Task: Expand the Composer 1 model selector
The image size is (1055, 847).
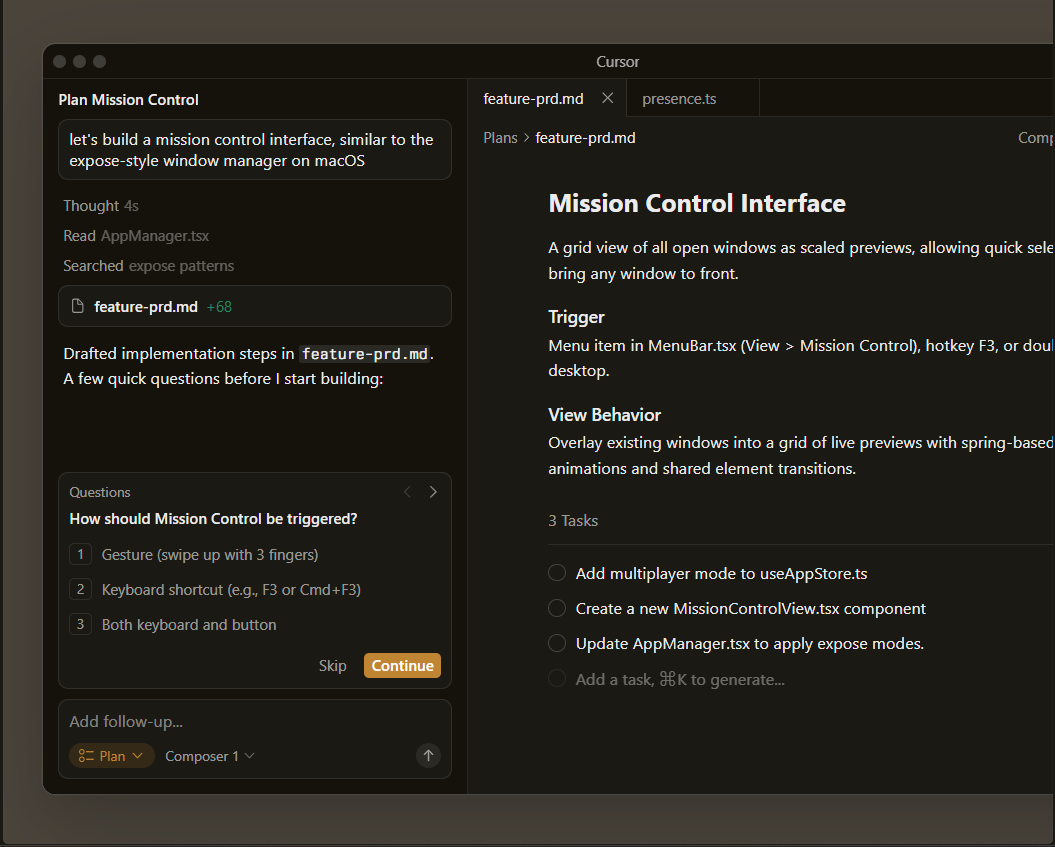Action: point(210,756)
